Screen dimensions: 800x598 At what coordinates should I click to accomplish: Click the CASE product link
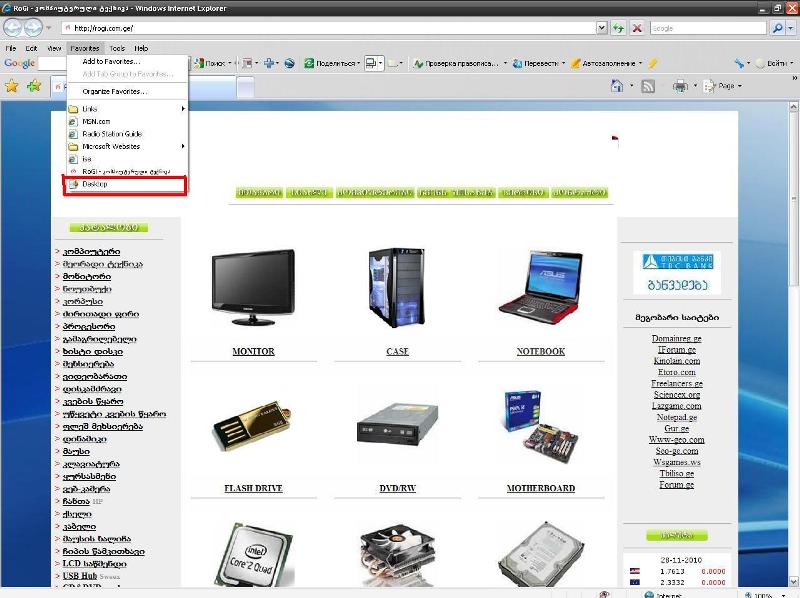coord(397,352)
